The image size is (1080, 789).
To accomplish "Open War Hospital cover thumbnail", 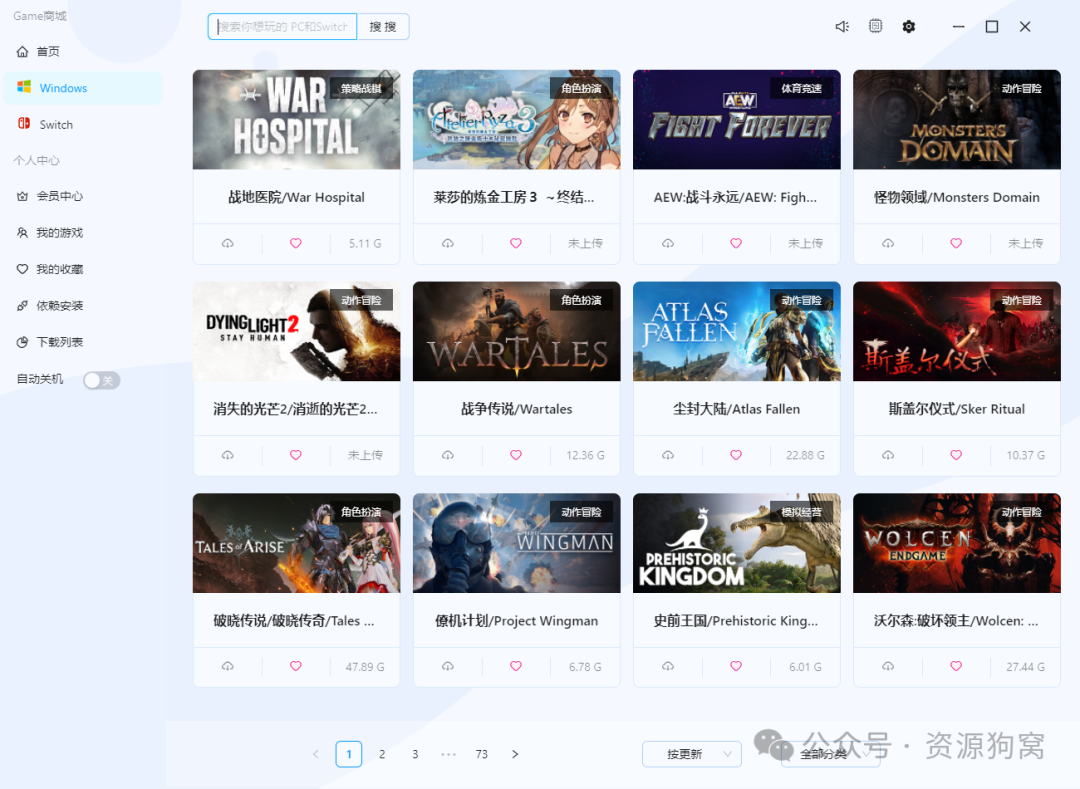I will pyautogui.click(x=296, y=119).
